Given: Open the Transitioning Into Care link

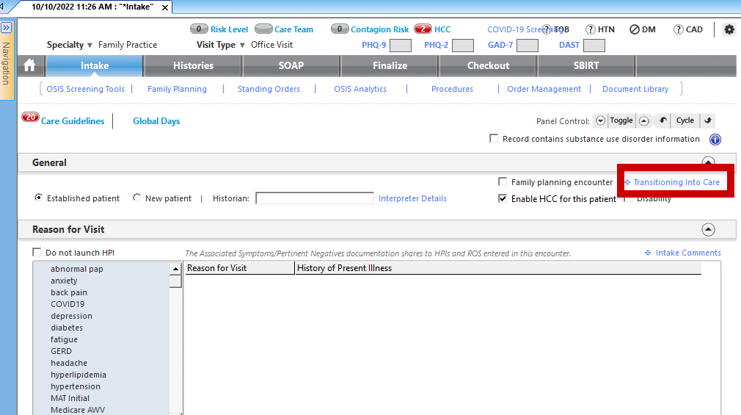Looking at the screenshot, I should coord(676,182).
